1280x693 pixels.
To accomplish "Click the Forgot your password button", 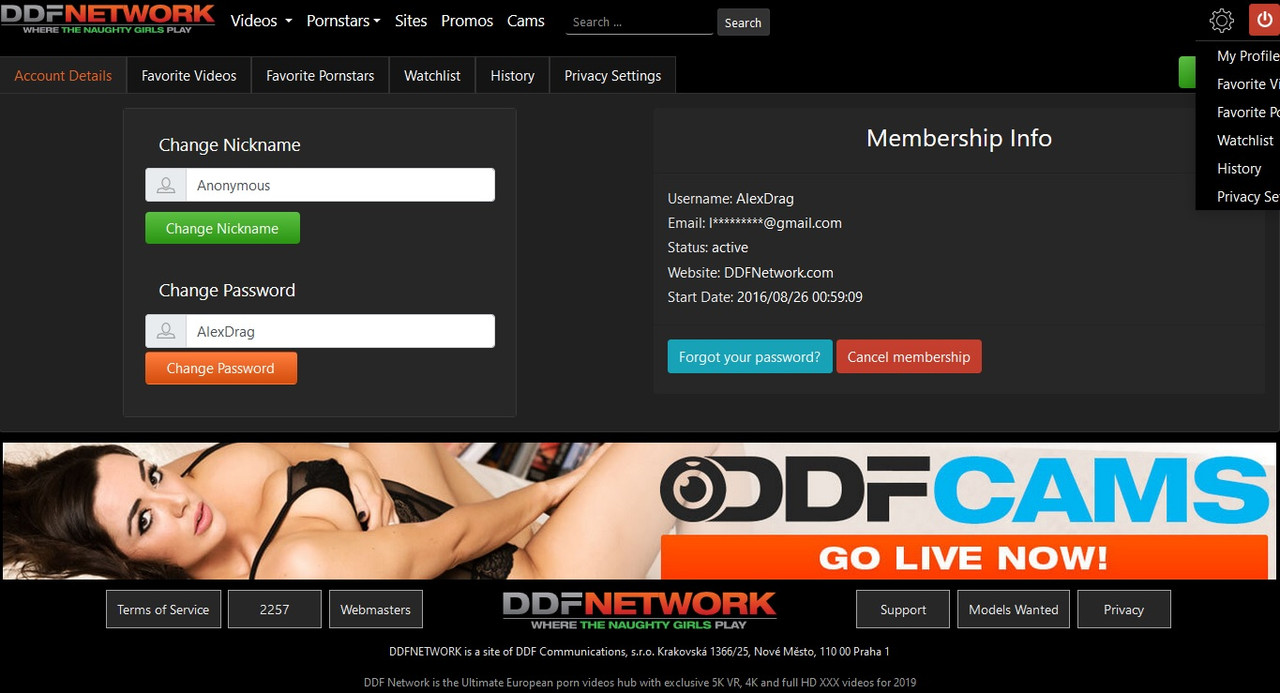I will click(750, 357).
